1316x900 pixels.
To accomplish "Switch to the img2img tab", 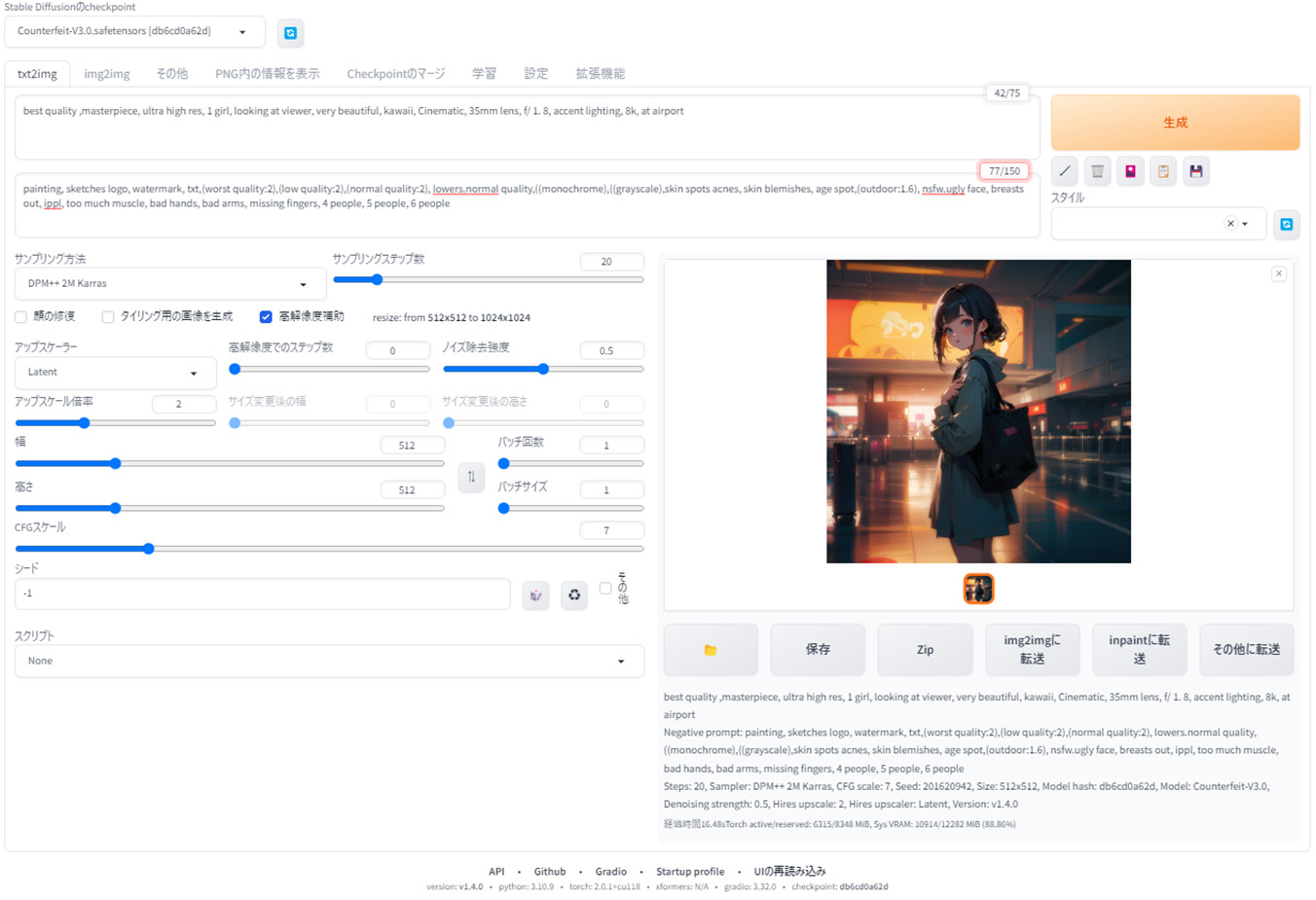I will click(106, 73).
